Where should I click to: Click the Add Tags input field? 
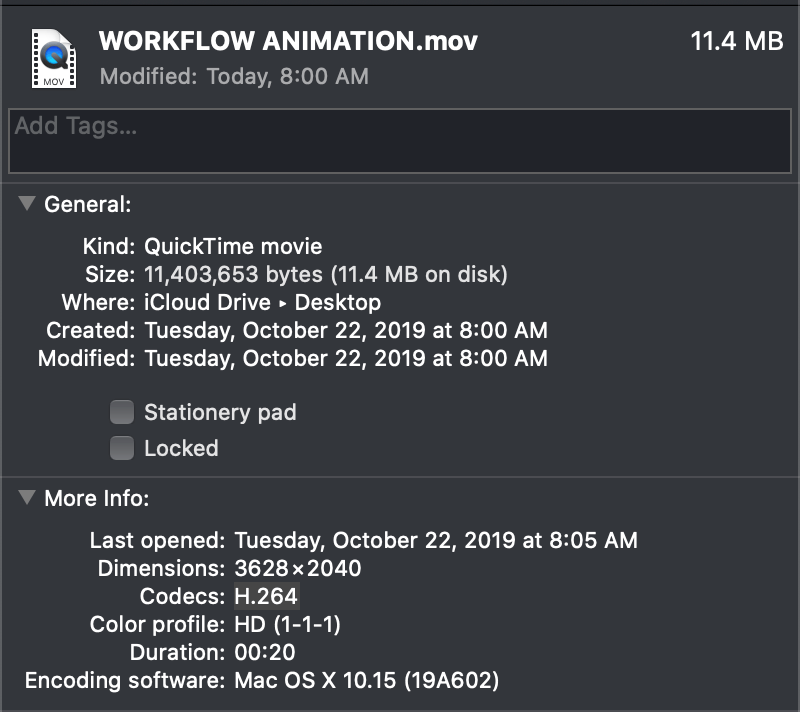(400, 141)
